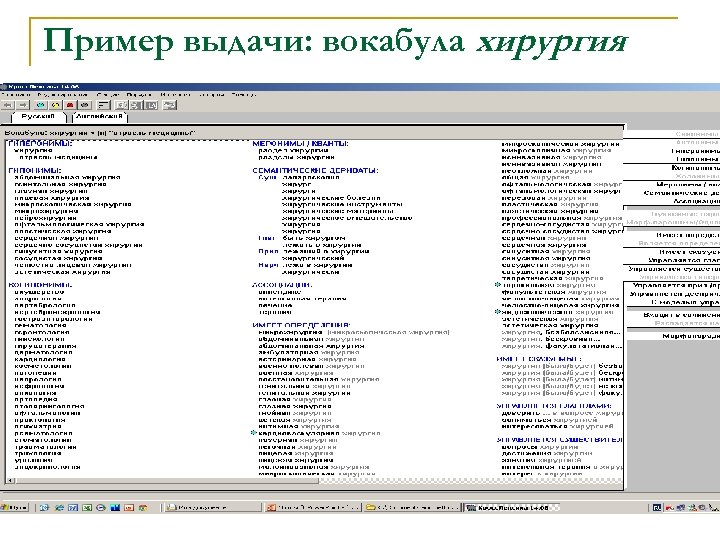Select Морфопарадигма in the right panel

pos(691,336)
